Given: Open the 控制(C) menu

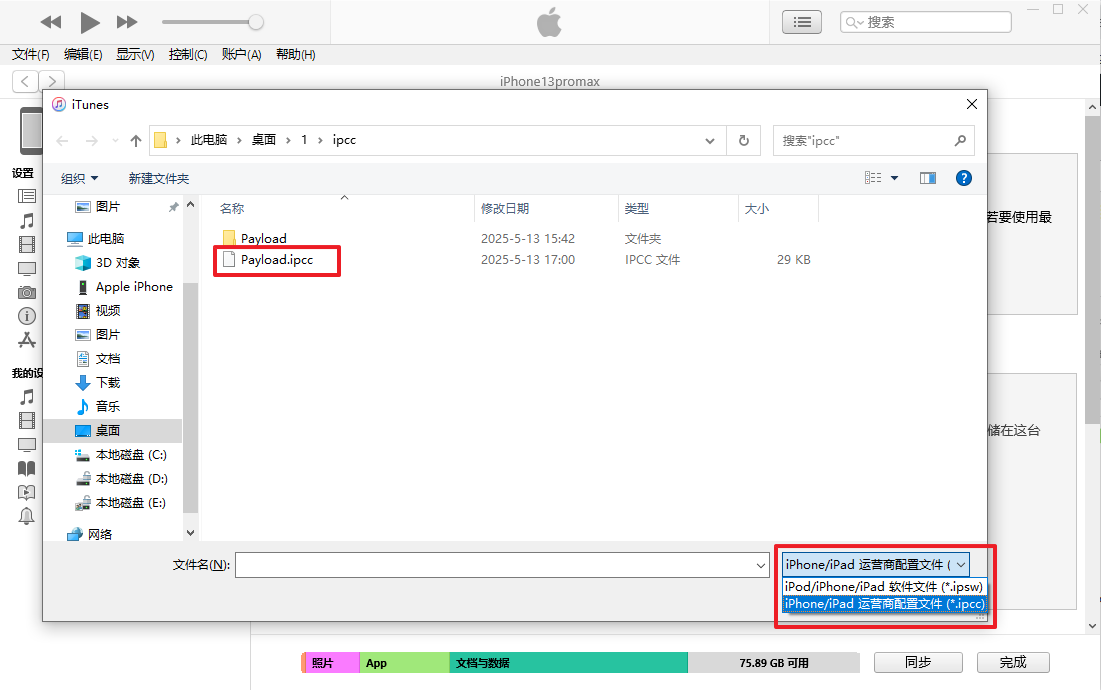Looking at the screenshot, I should tap(187, 55).
